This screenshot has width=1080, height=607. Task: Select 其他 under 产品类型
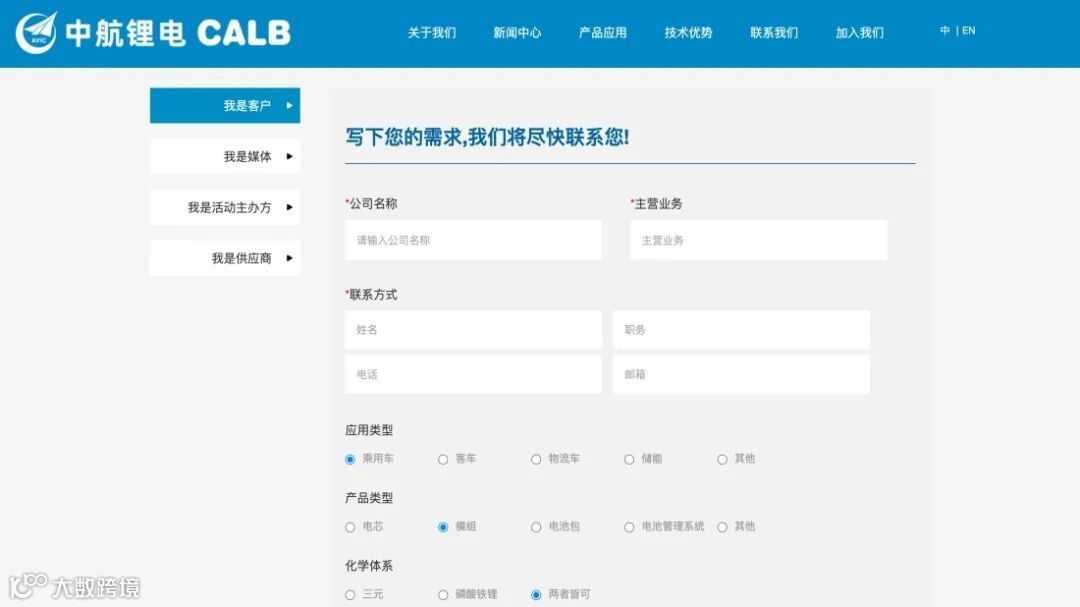[x=722, y=527]
